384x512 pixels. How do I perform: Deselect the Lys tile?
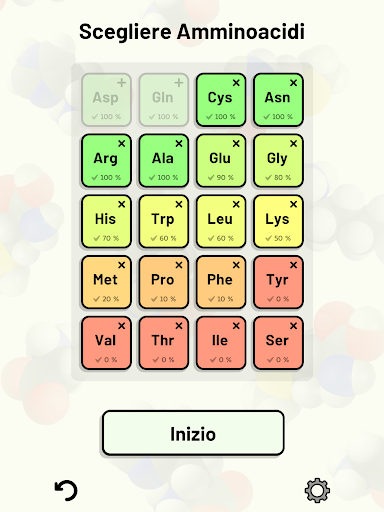coord(278,221)
